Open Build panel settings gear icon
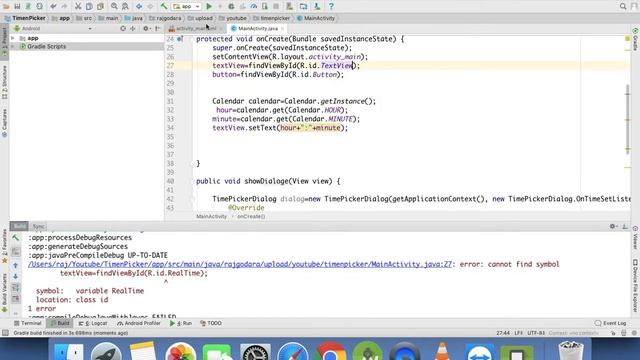Image resolution: width=640 pixels, height=360 pixels. [613, 226]
